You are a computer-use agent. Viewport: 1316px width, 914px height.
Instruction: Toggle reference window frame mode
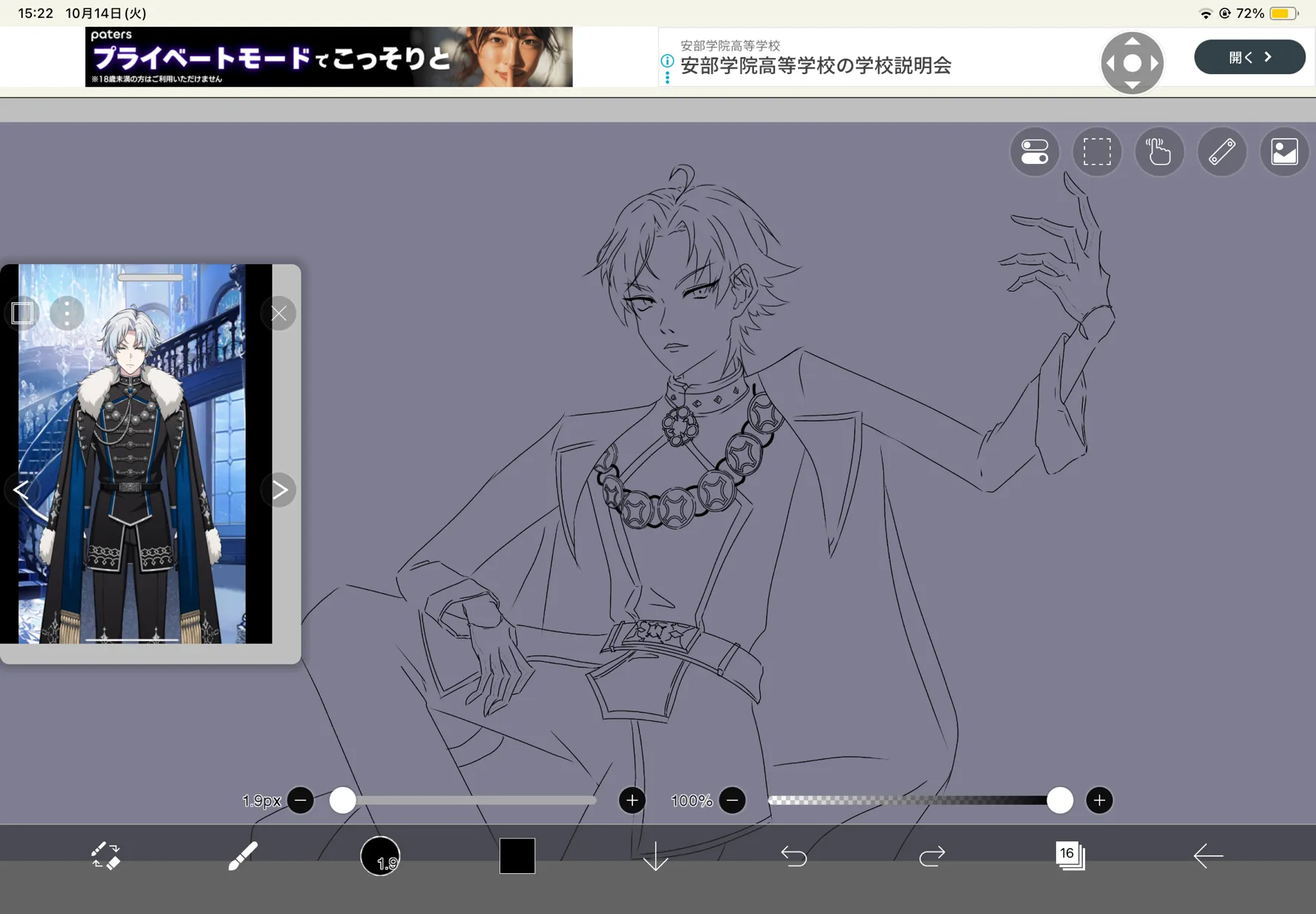(23, 314)
